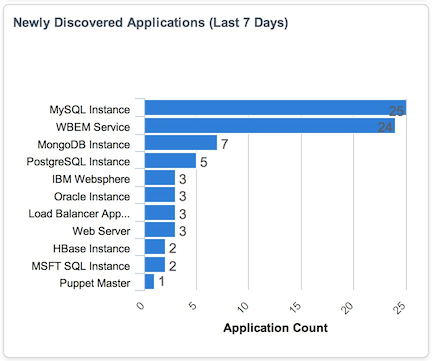The width and height of the screenshot is (432, 361).
Task: Select the HBase Instance bar
Action: [x=155, y=247]
